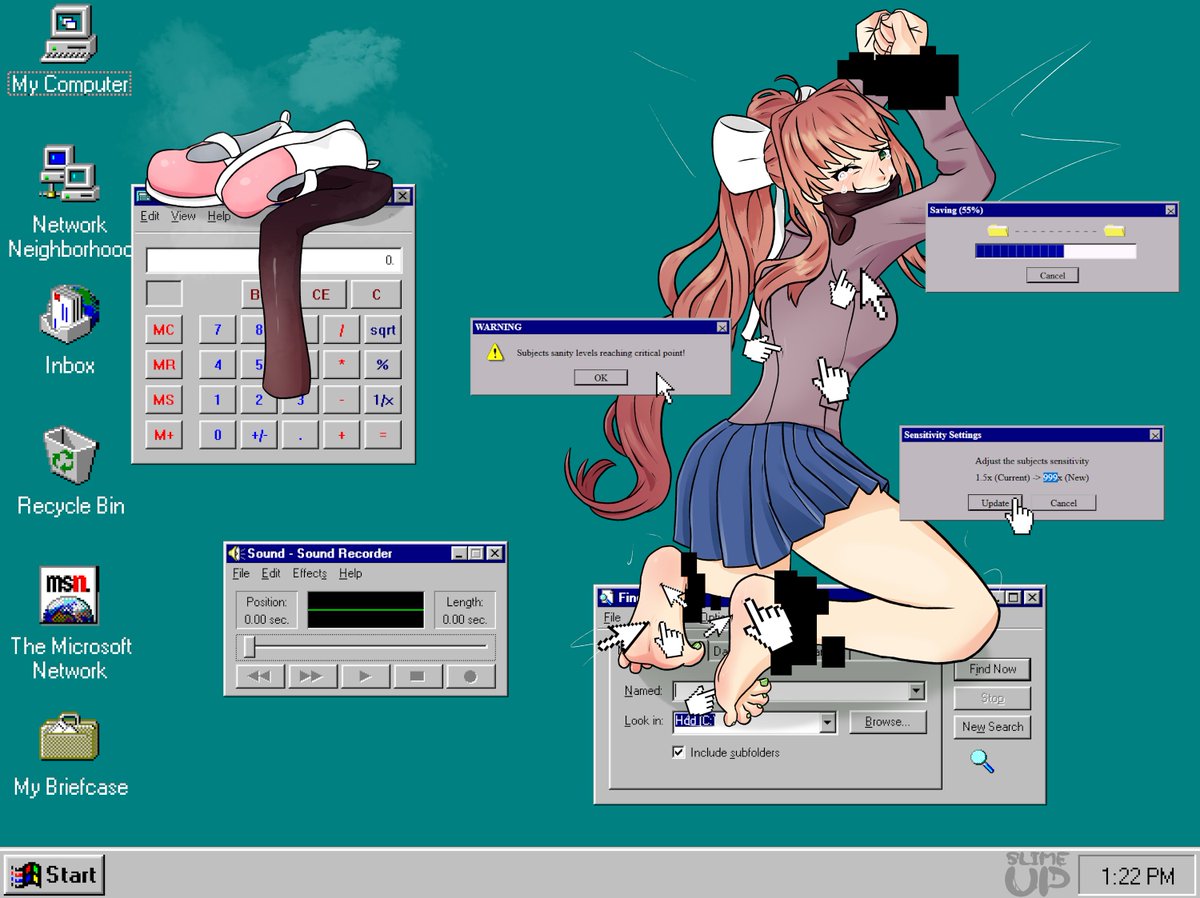
Task: Click the magnifying glass icon in Find window
Action: coord(982,761)
